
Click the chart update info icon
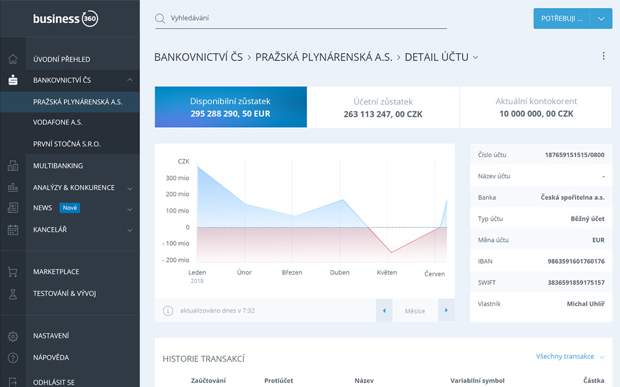(168, 311)
